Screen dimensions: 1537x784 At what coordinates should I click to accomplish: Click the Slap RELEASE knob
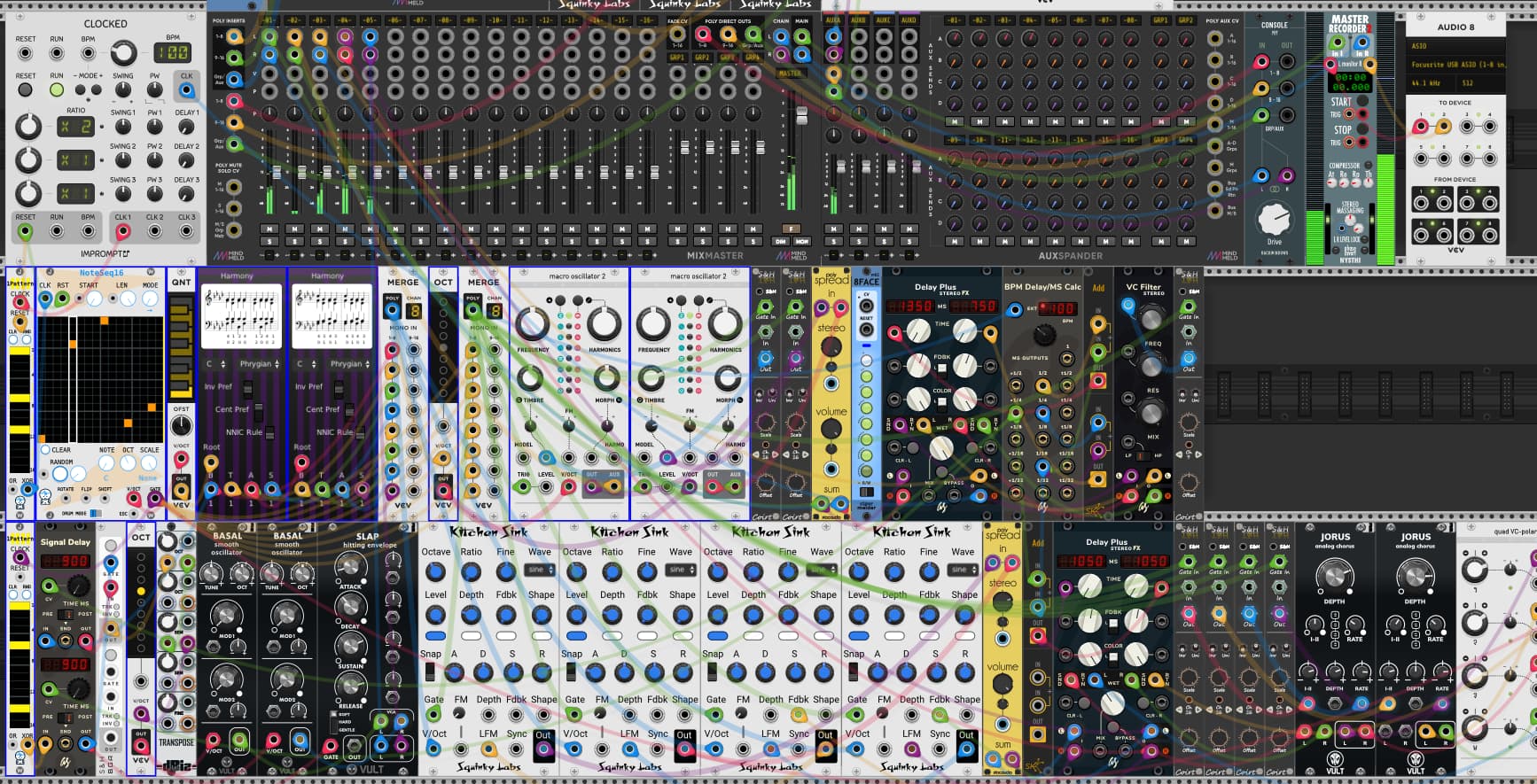click(x=350, y=686)
